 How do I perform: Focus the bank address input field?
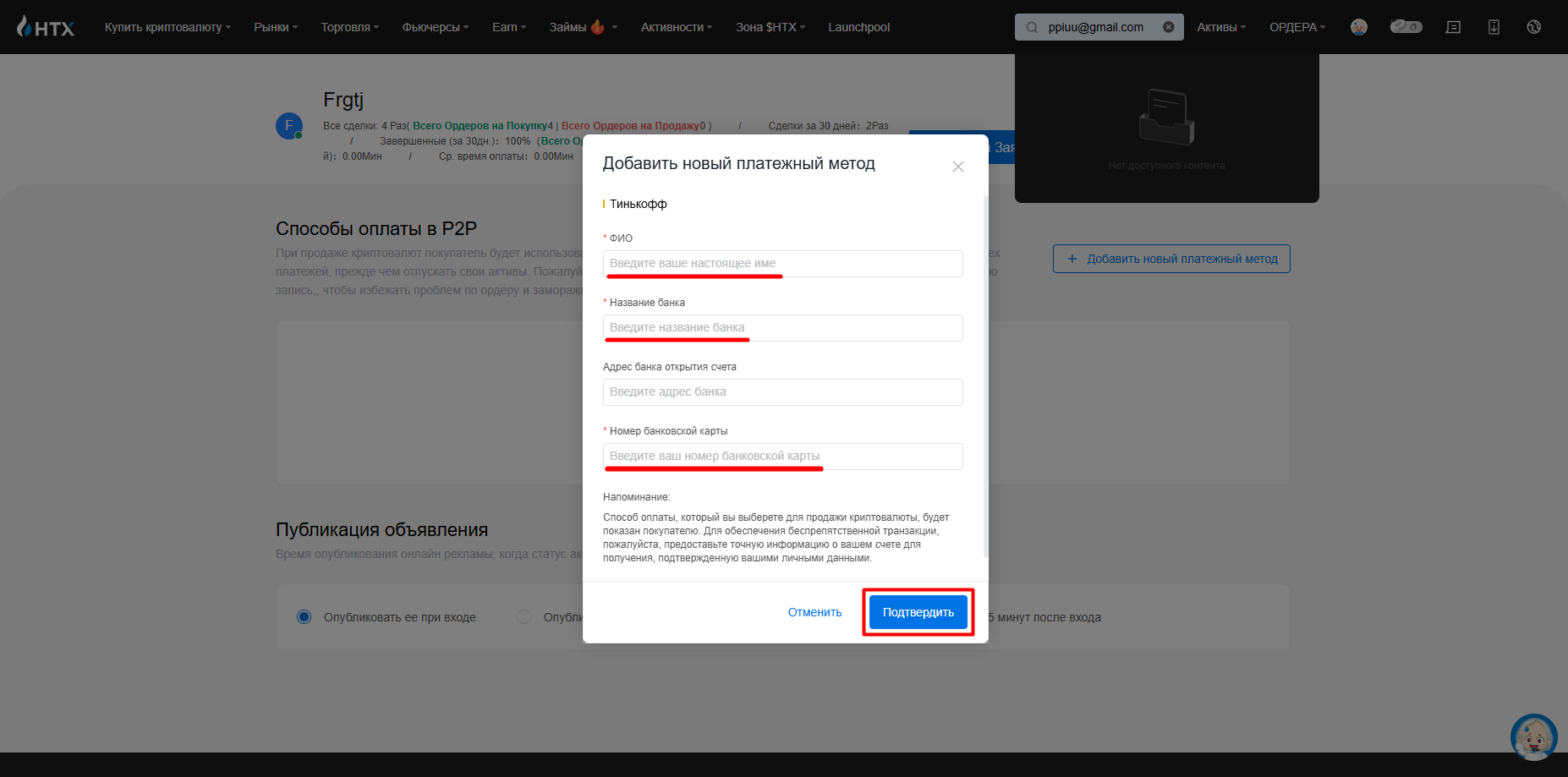[783, 392]
